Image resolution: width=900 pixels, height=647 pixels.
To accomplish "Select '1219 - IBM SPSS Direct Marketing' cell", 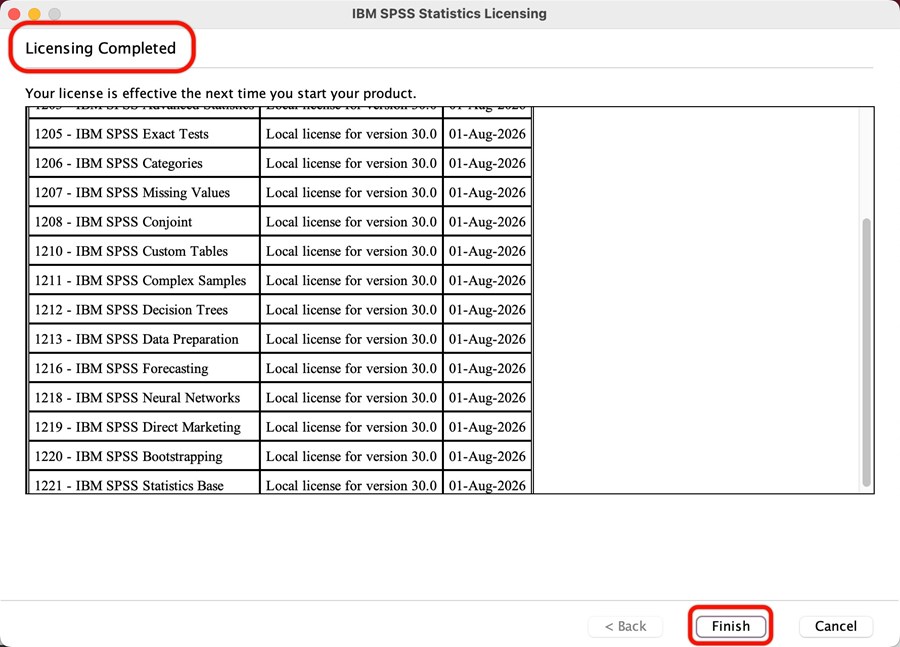I will click(144, 427).
